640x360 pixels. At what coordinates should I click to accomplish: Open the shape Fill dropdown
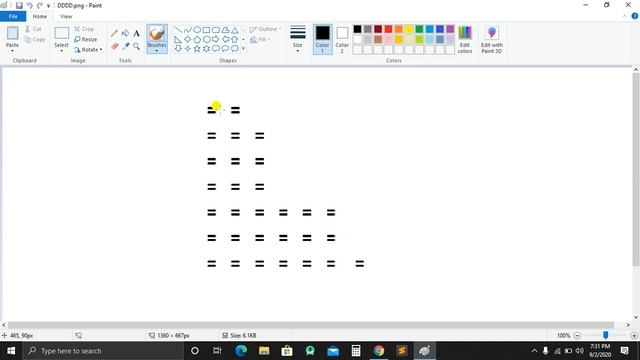pyautogui.click(x=260, y=40)
